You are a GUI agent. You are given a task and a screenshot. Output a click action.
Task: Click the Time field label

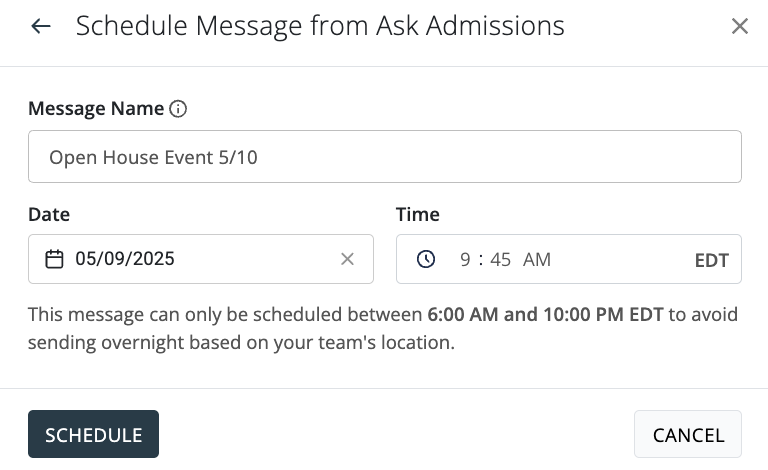tap(418, 214)
